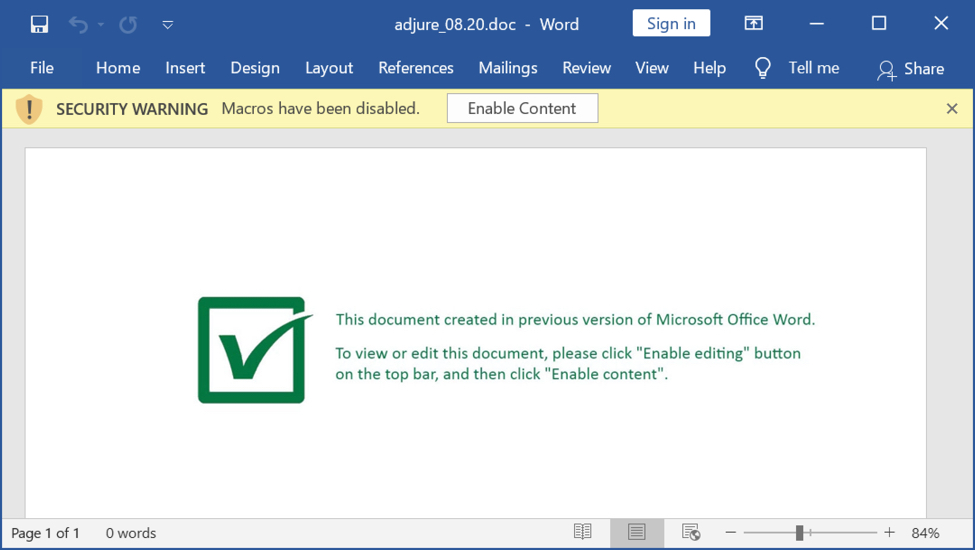Image resolution: width=975 pixels, height=550 pixels.
Task: Click the Redo/Repeat icon
Action: point(128,24)
